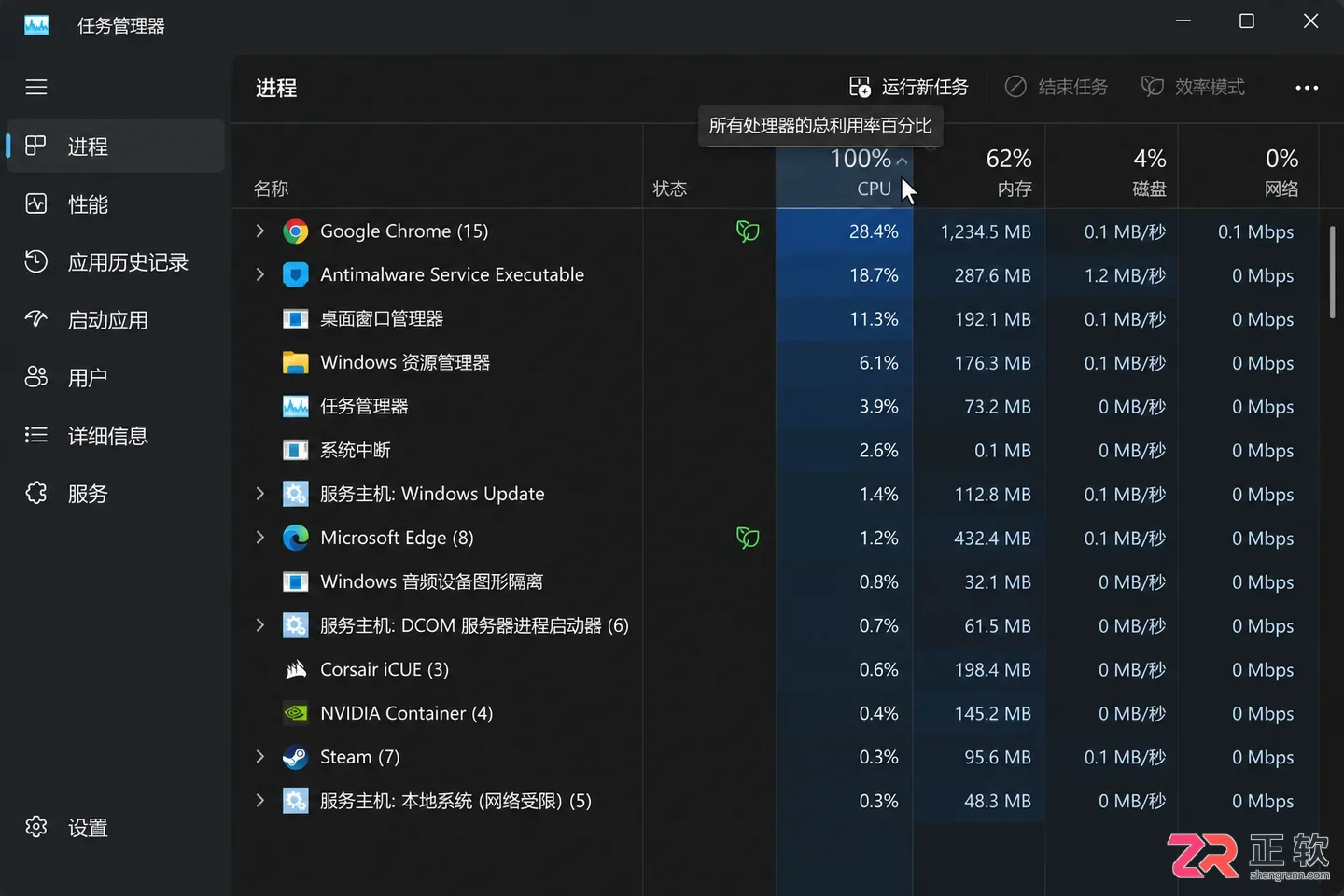Image resolution: width=1344 pixels, height=896 pixels.
Task: Click the Corsair iCUE sail icon
Action: pos(296,669)
